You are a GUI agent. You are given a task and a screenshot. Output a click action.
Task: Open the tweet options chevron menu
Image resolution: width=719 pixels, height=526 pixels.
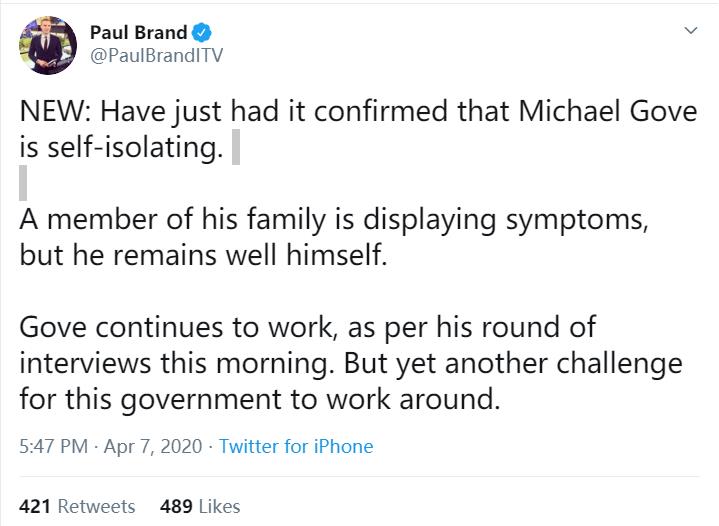(690, 32)
